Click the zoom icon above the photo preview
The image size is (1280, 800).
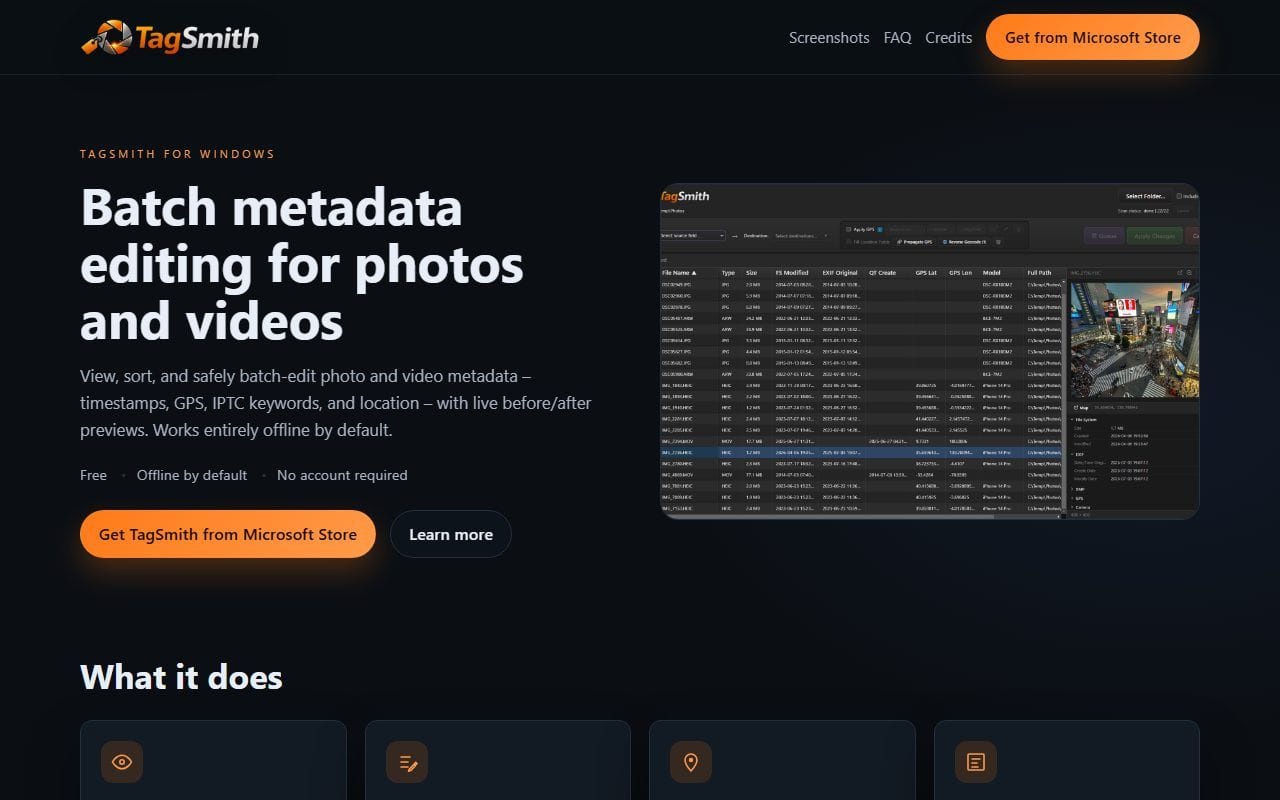(x=1190, y=272)
